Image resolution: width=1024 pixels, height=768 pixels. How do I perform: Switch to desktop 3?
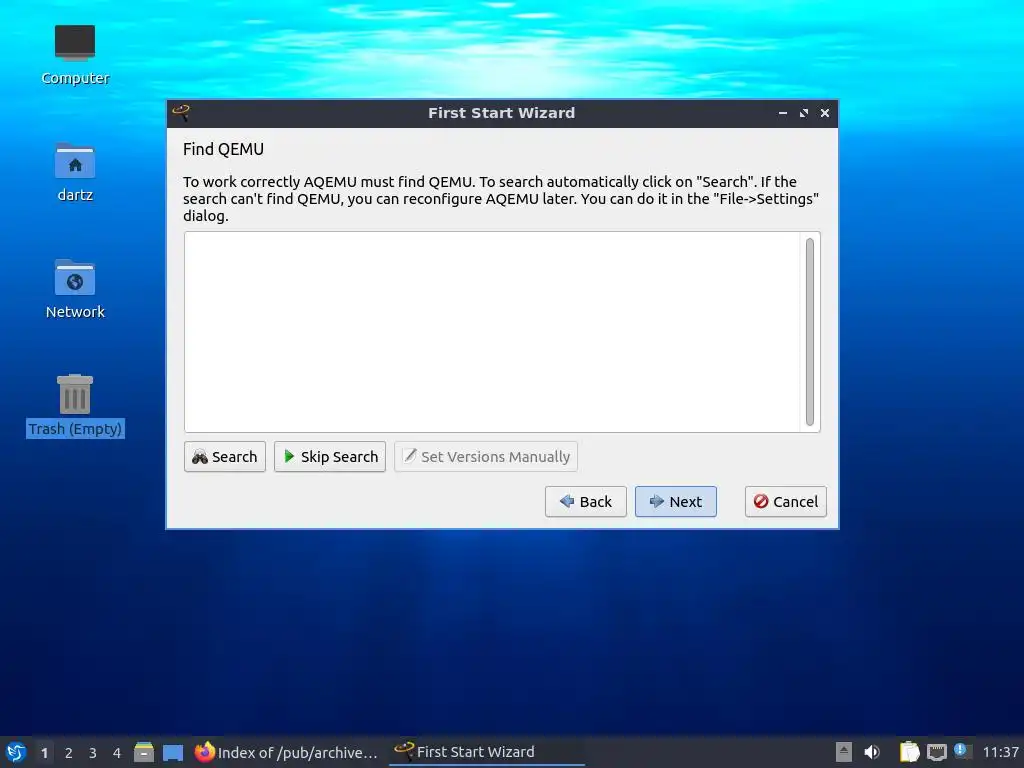click(93, 753)
